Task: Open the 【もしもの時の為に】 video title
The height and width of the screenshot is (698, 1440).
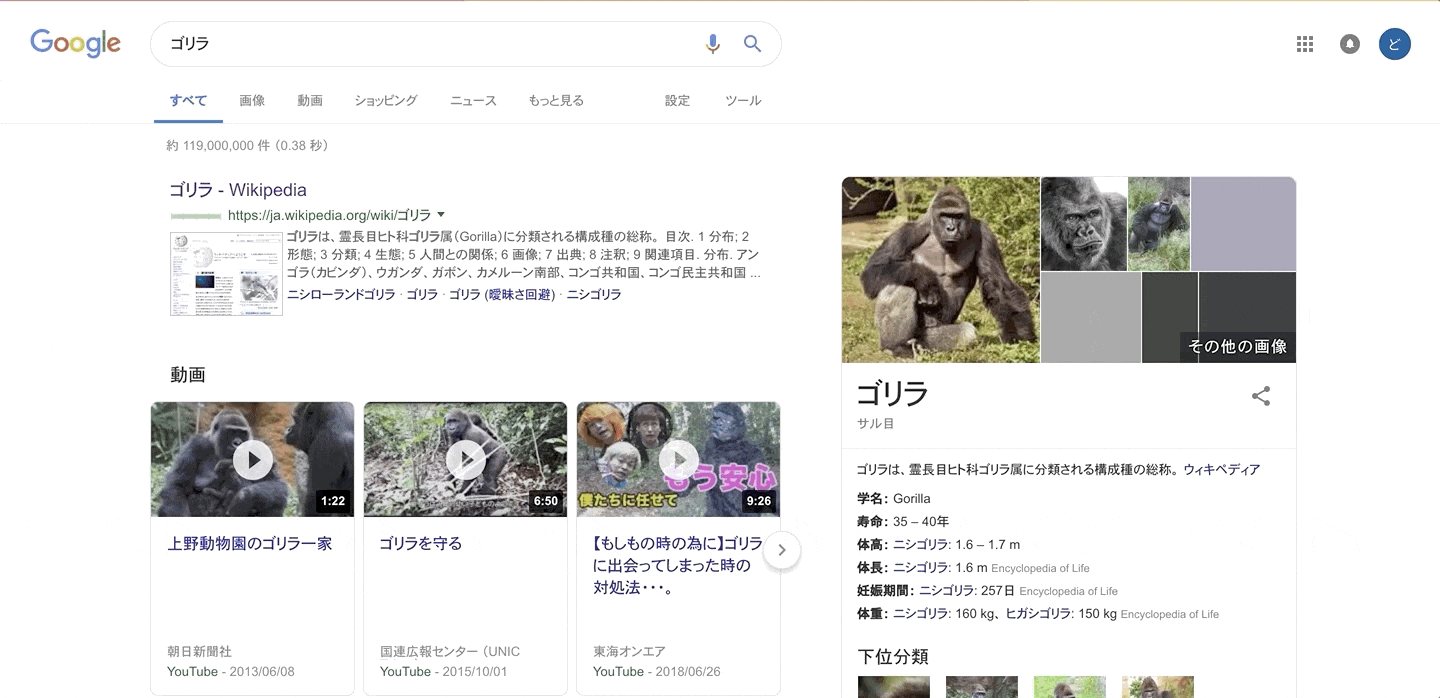Action: pos(677,566)
